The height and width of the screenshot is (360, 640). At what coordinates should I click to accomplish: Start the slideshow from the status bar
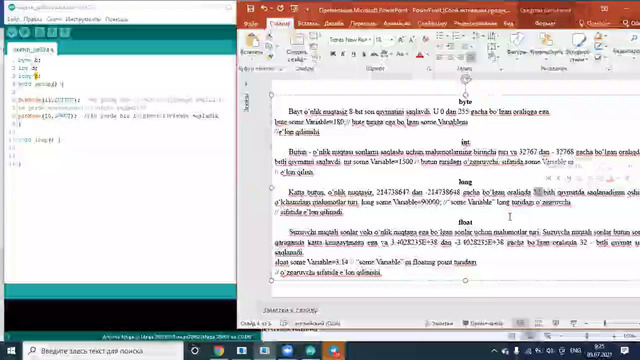coord(573,323)
